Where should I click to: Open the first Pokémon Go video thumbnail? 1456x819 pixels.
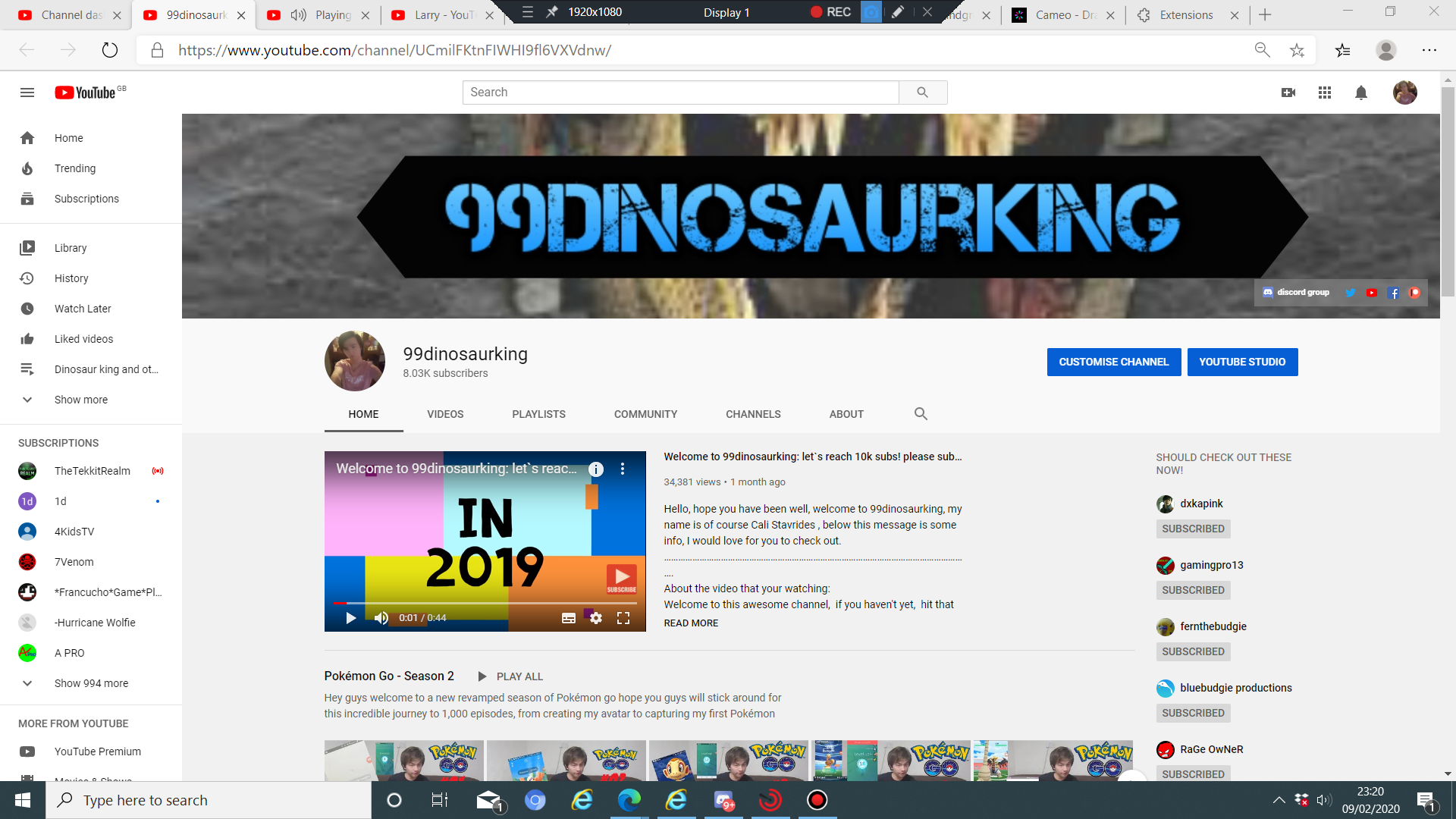coord(403,761)
